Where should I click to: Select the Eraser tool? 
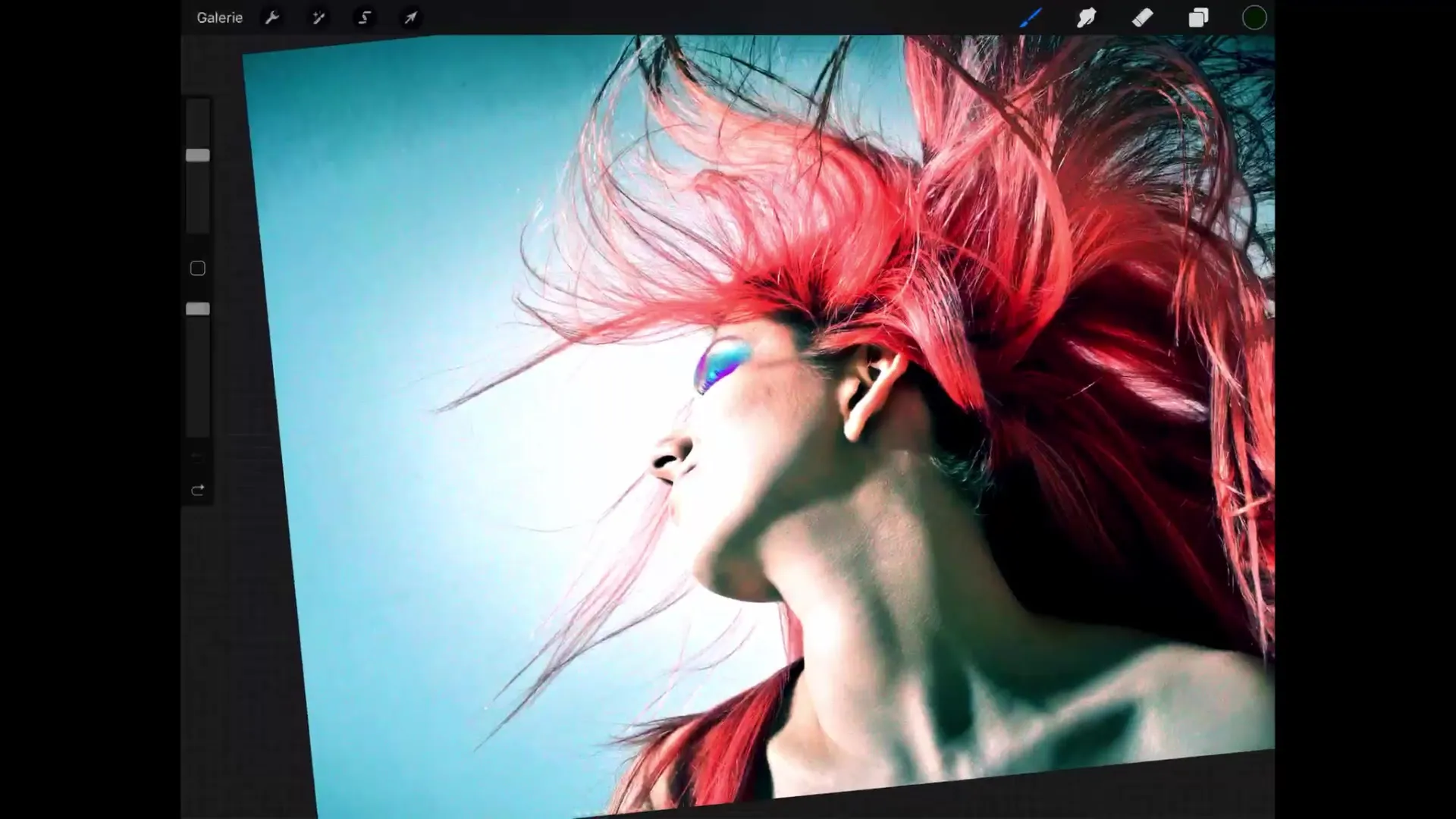[1143, 17]
